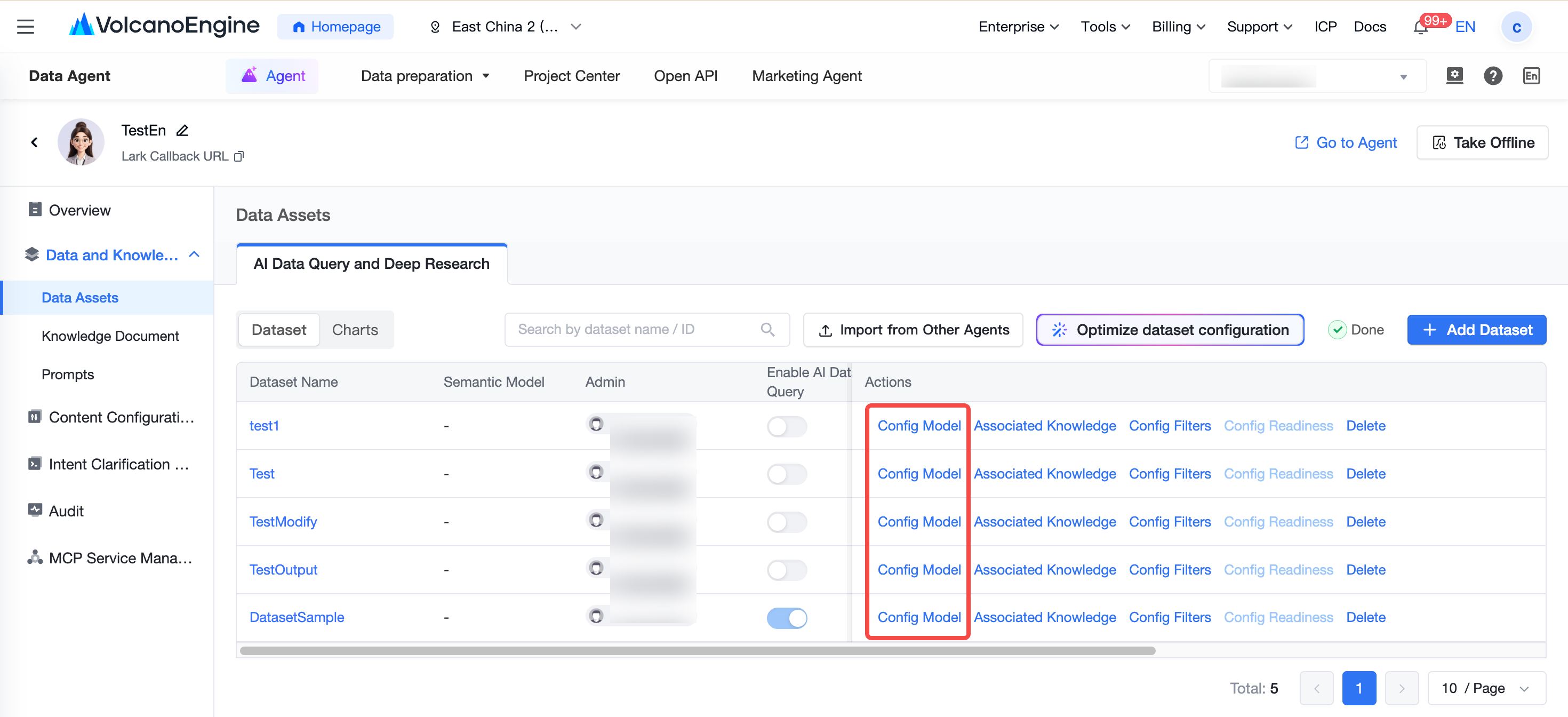Open the hamburger navigation menu
The height and width of the screenshot is (717, 1568).
click(x=26, y=27)
